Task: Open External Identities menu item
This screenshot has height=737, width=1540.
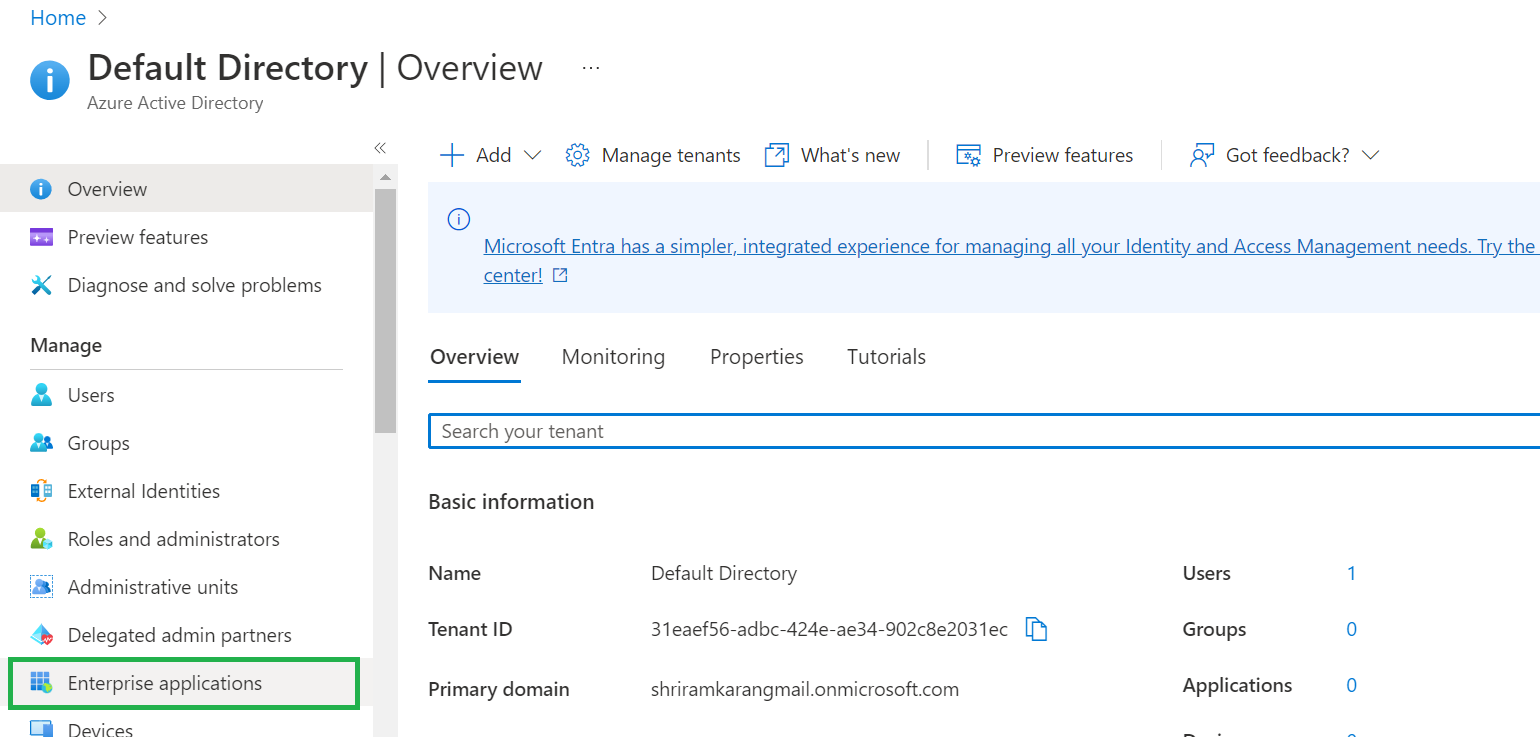Action: (x=186, y=491)
